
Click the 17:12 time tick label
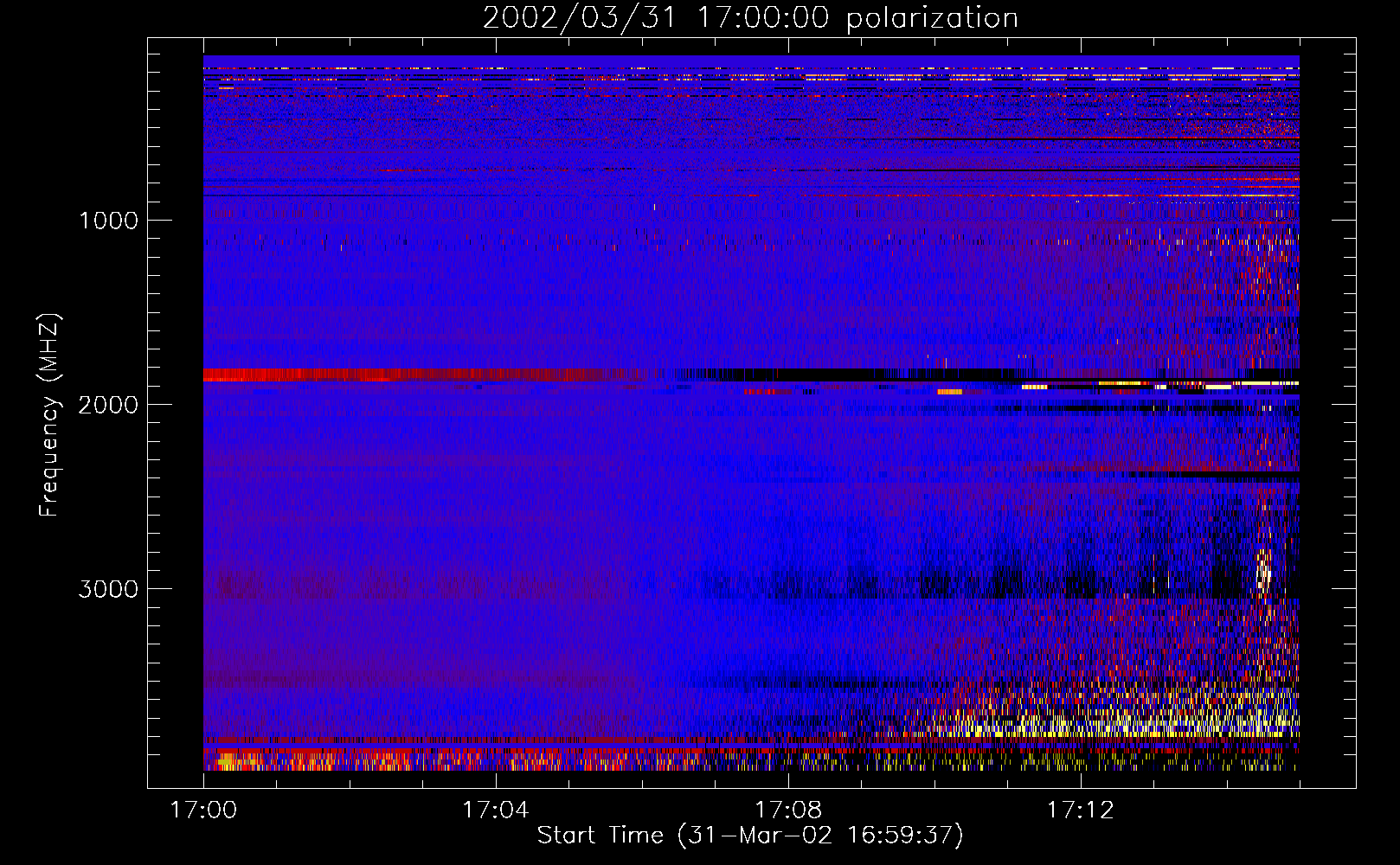(1081, 811)
